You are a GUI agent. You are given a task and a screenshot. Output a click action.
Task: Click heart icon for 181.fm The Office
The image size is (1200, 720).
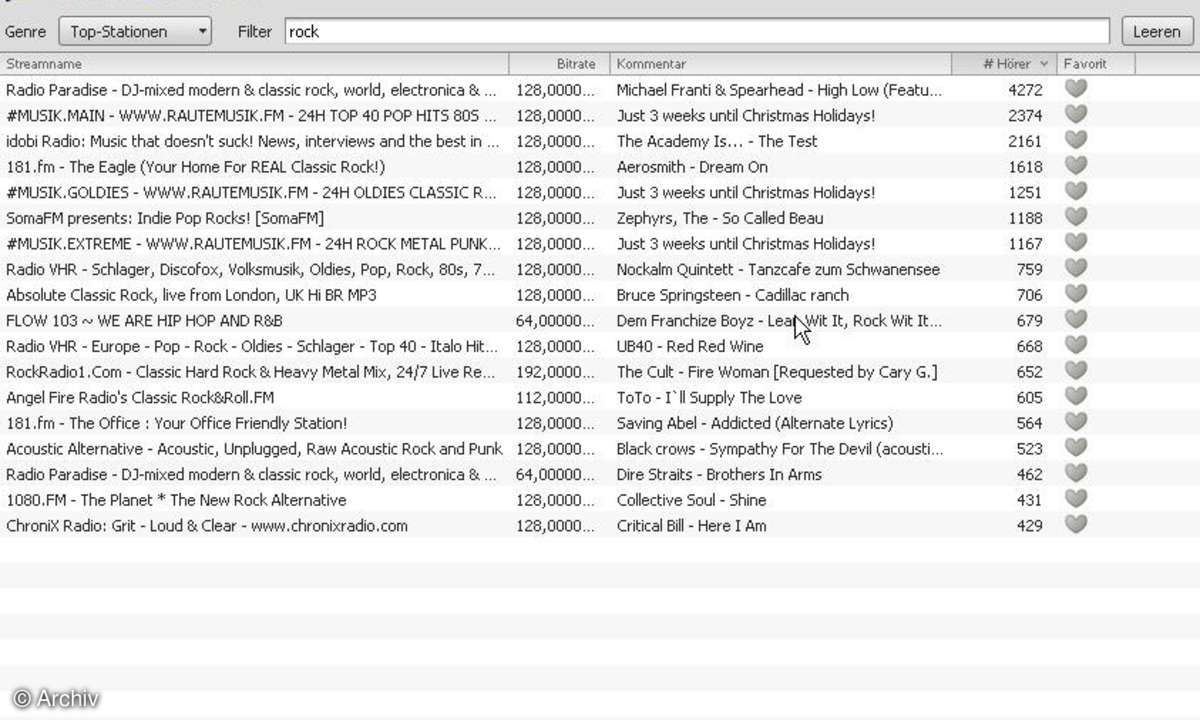(1075, 423)
